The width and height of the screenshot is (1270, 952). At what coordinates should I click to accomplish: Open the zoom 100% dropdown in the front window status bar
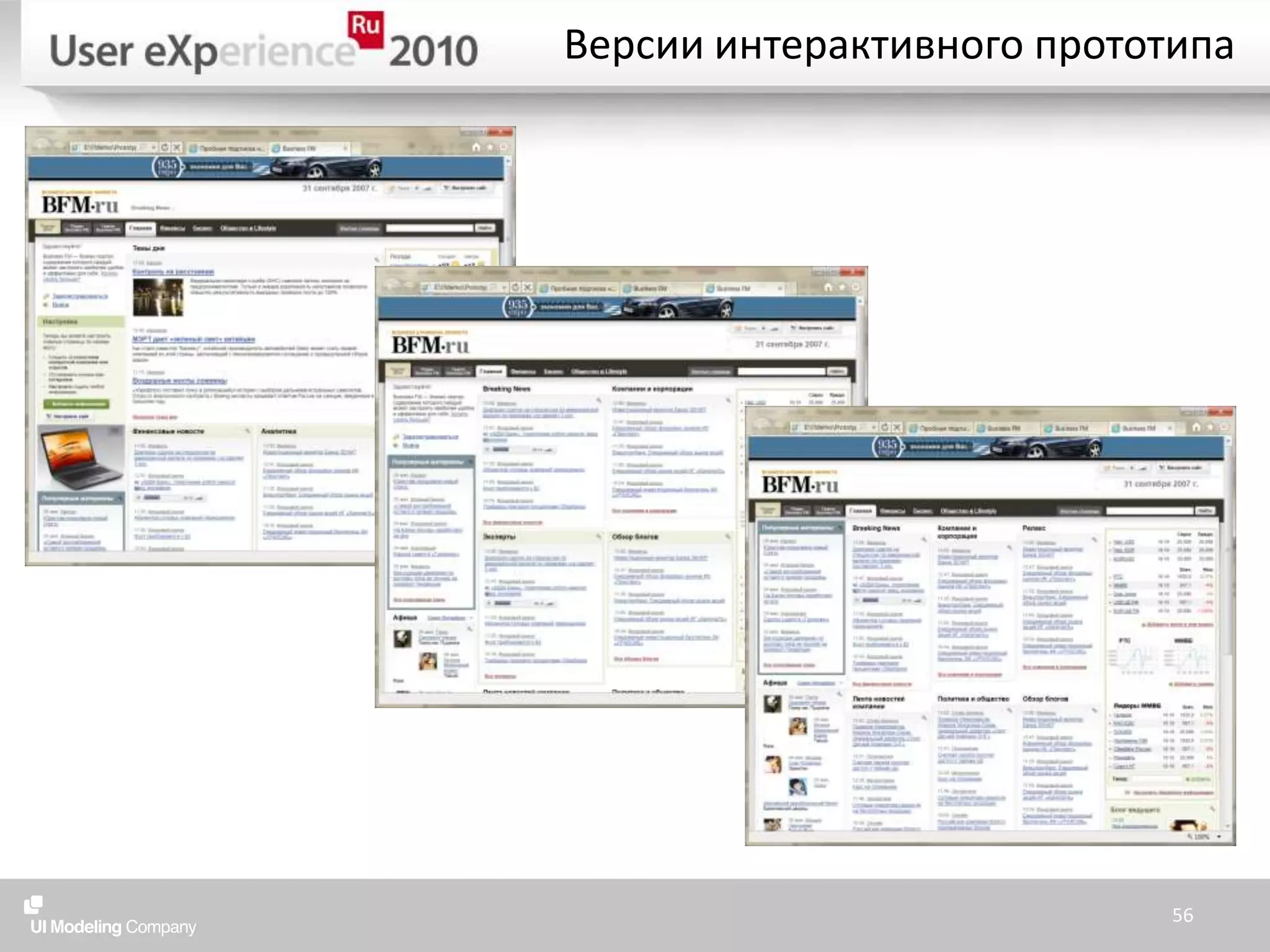(1219, 837)
